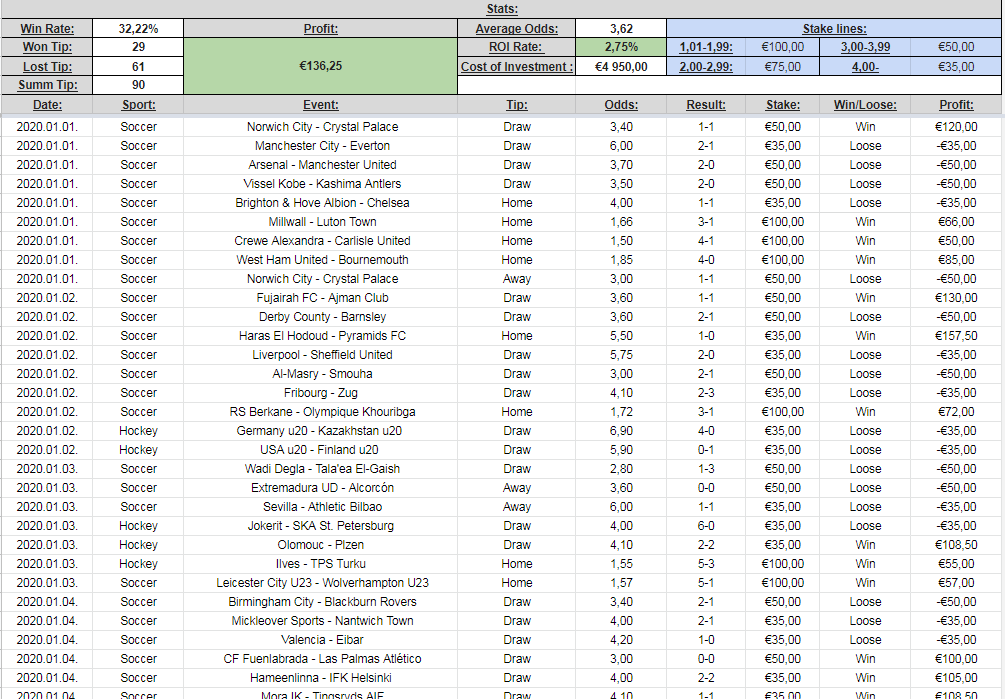Viewport: 1005px width, 699px height.
Task: Select the Win Rate value 32,22%
Action: coord(138,29)
